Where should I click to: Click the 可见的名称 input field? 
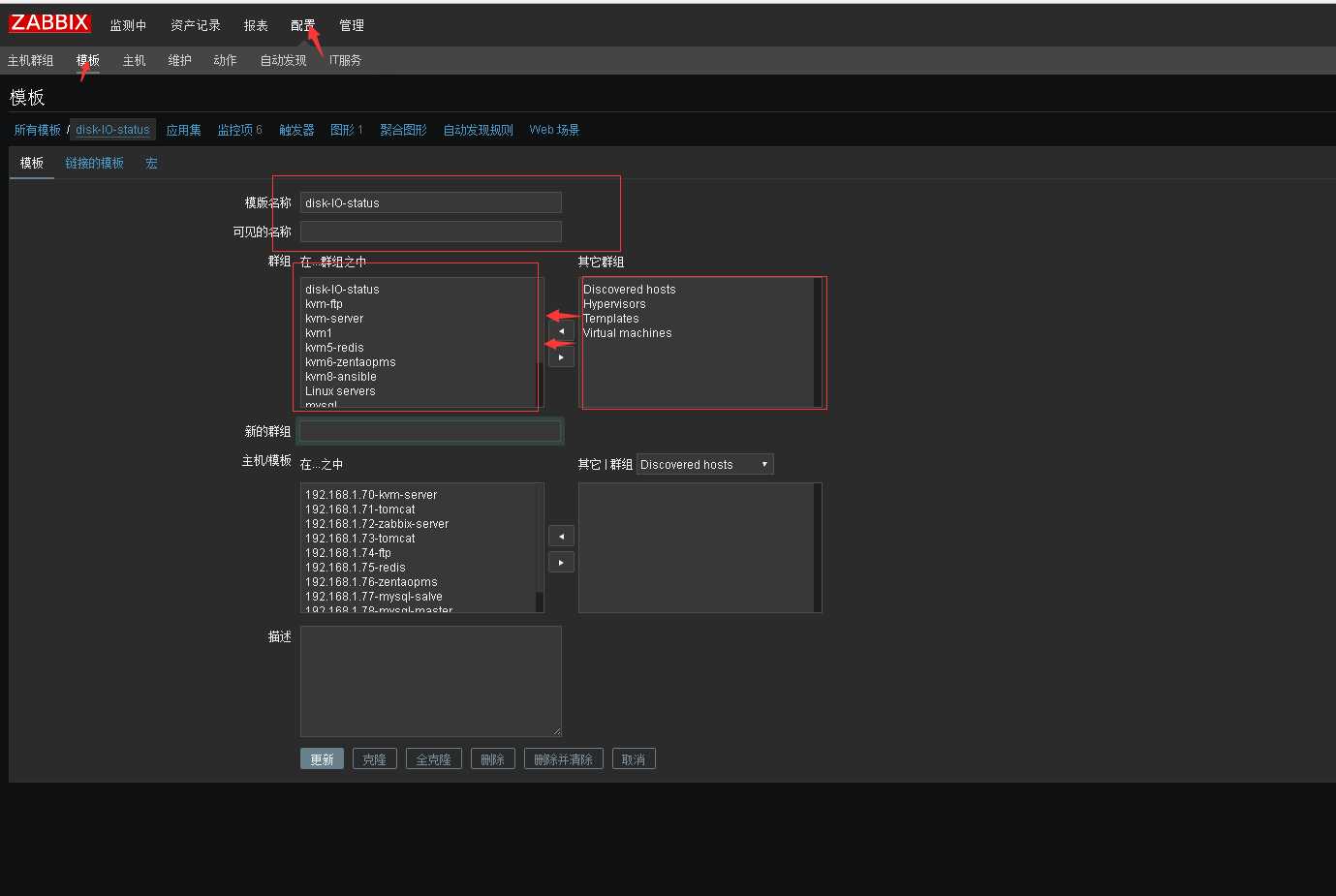point(430,232)
